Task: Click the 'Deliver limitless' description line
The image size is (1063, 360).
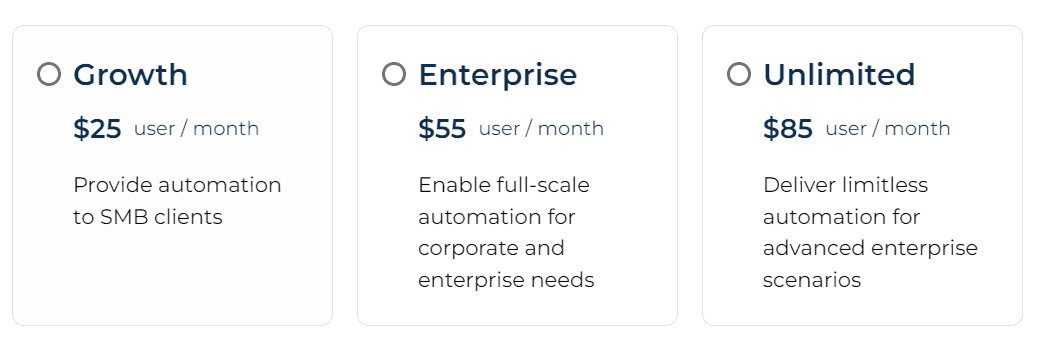Action: pyautogui.click(x=845, y=185)
